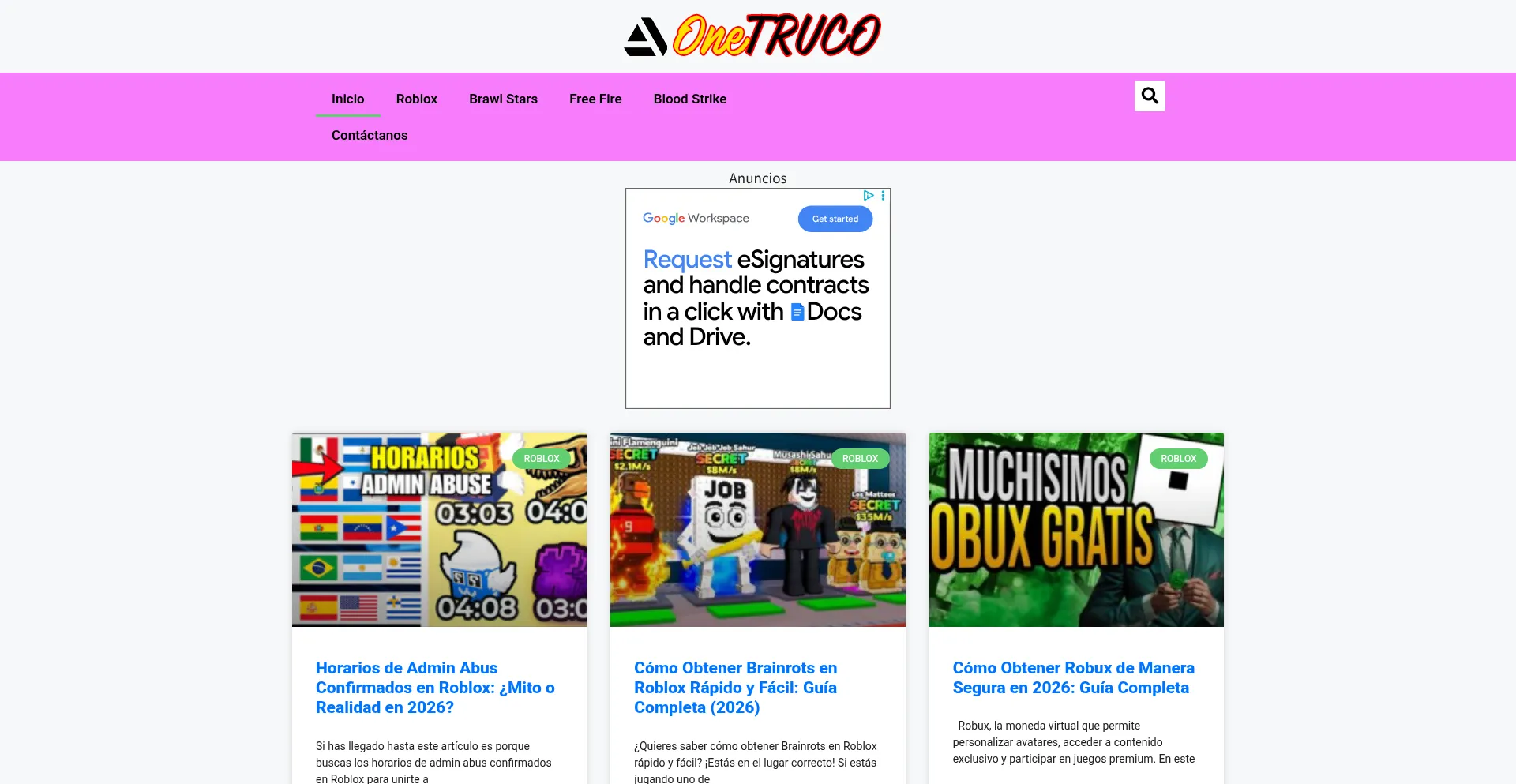Open the Roblox menu section
The height and width of the screenshot is (784, 1516).
(417, 99)
